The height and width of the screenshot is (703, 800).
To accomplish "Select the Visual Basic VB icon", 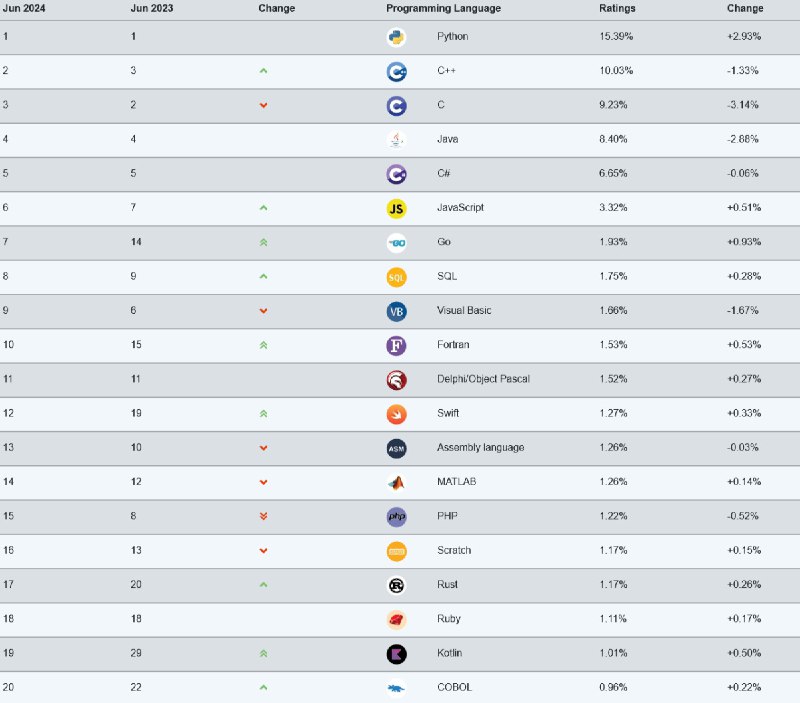I will (396, 311).
